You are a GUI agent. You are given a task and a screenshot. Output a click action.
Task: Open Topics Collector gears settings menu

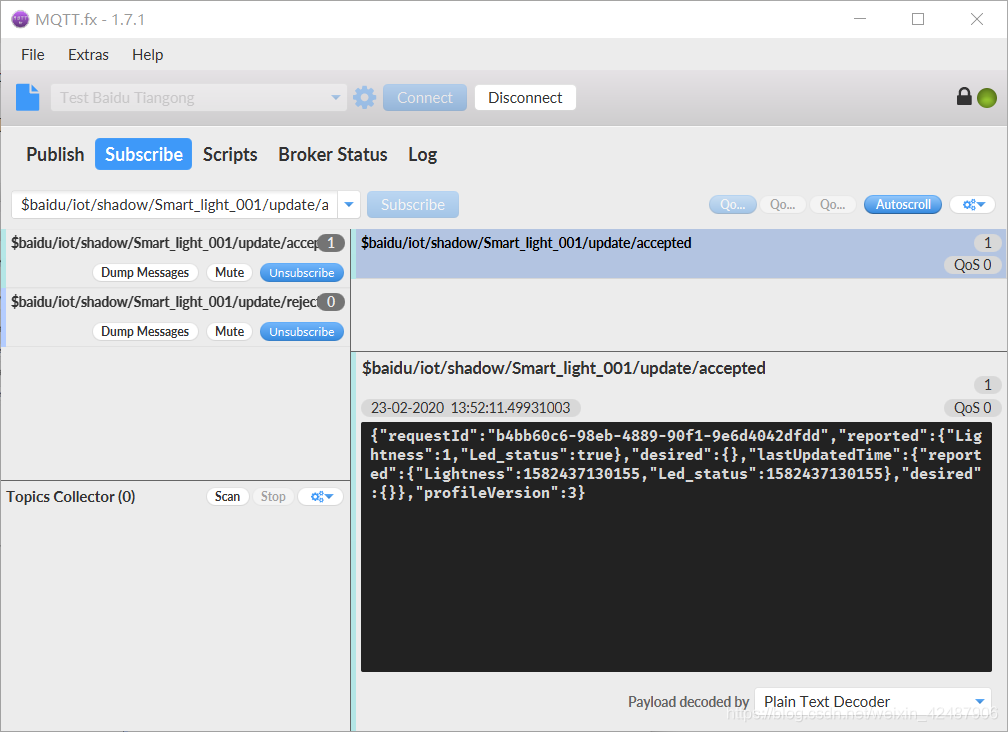point(321,497)
